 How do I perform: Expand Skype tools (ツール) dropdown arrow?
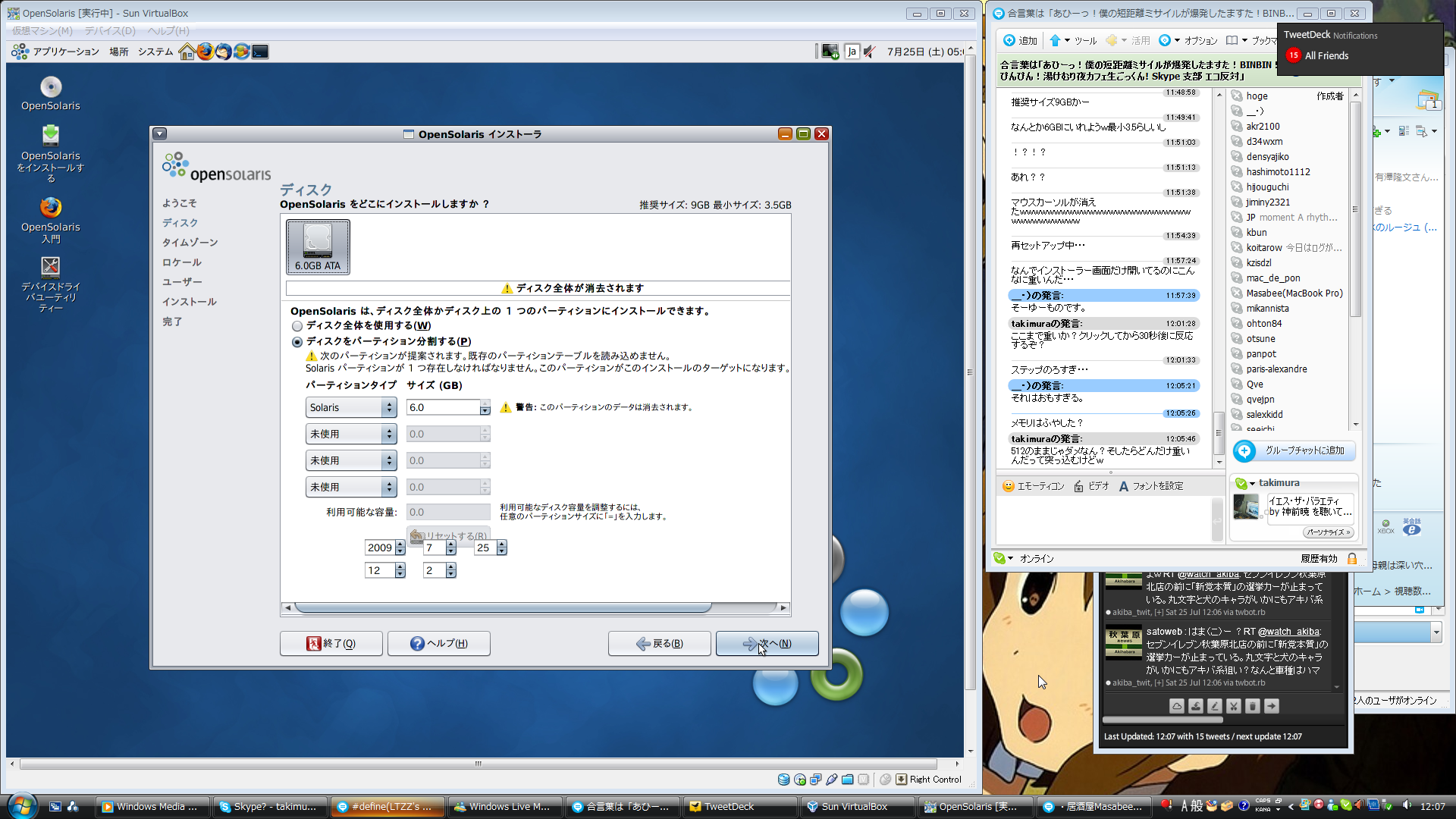coord(1067,40)
